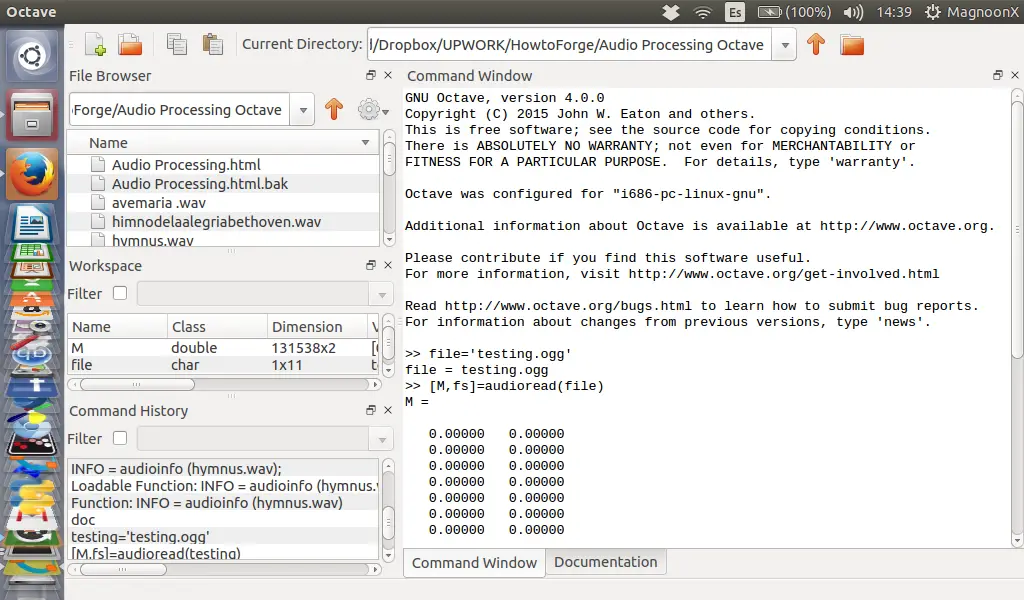Expand the File Browser path dropdown
Viewport: 1024px width, 600px height.
(x=303, y=110)
